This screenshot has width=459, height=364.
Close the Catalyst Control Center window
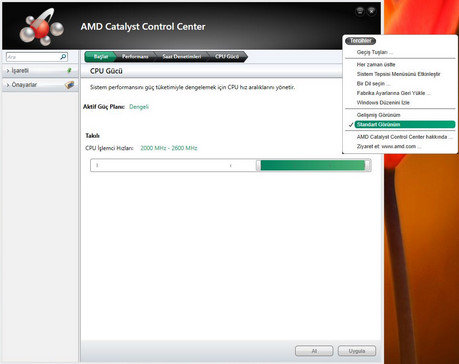[371, 11]
